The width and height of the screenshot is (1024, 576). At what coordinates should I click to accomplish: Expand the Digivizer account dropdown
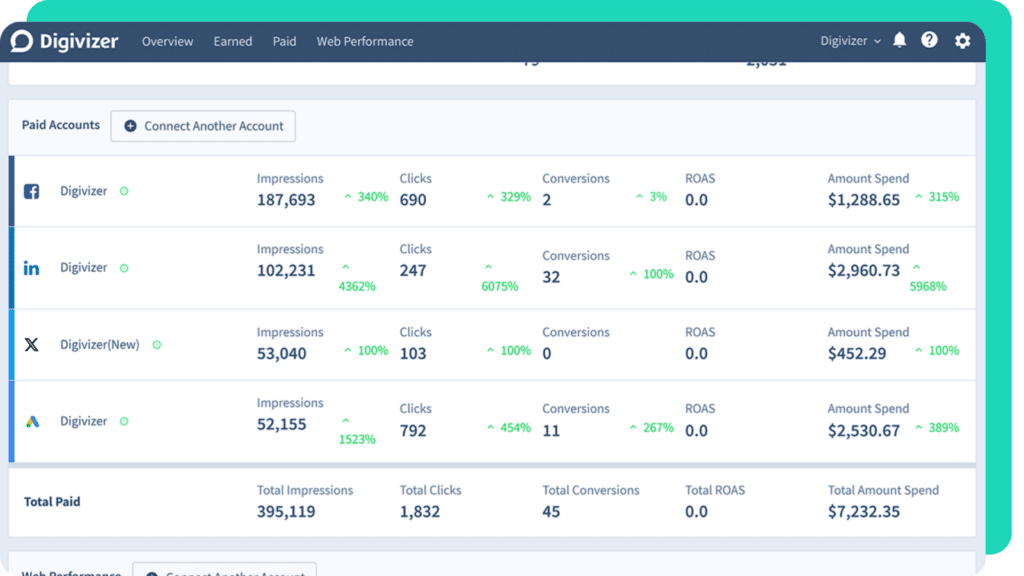click(850, 41)
